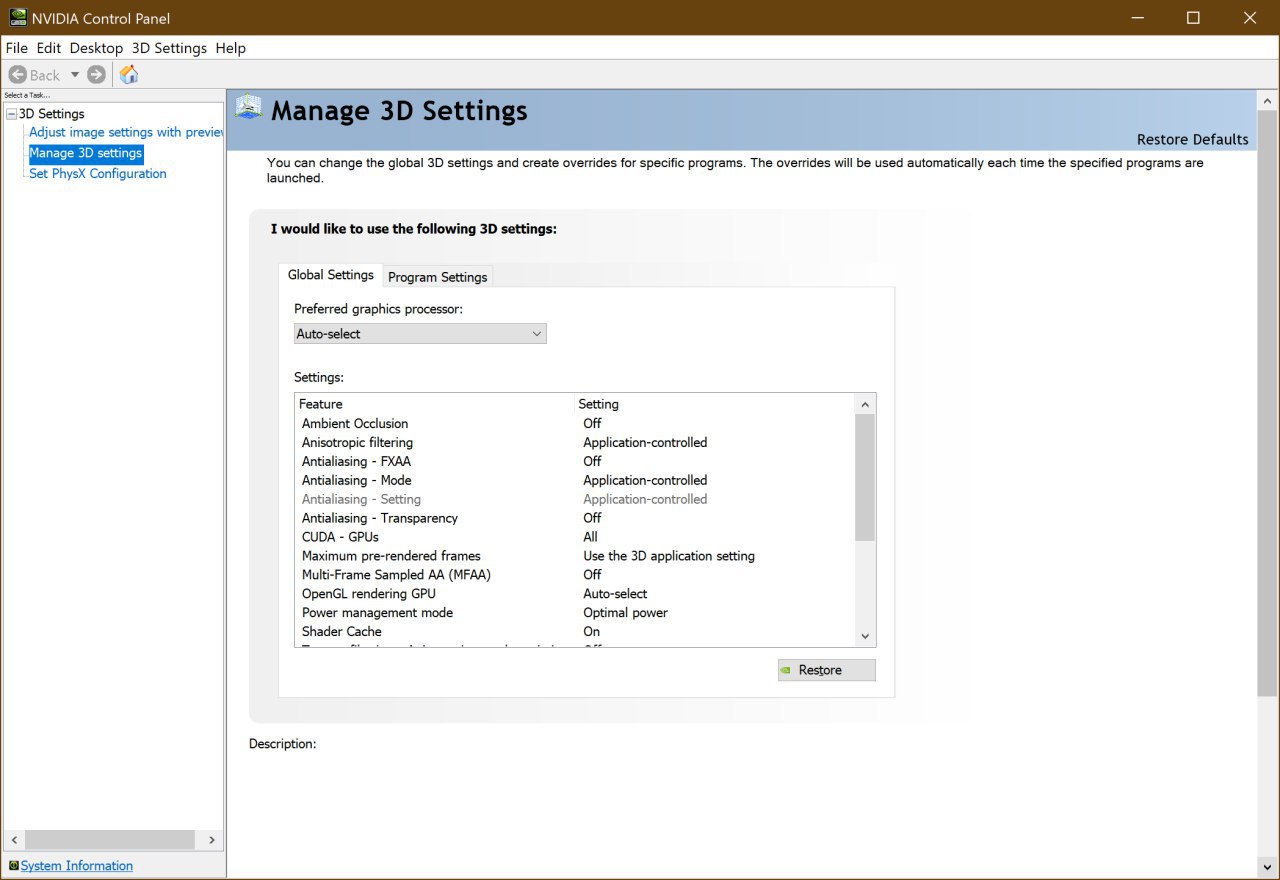This screenshot has height=880, width=1280.
Task: Select the Global Settings tab
Action: (x=330, y=275)
